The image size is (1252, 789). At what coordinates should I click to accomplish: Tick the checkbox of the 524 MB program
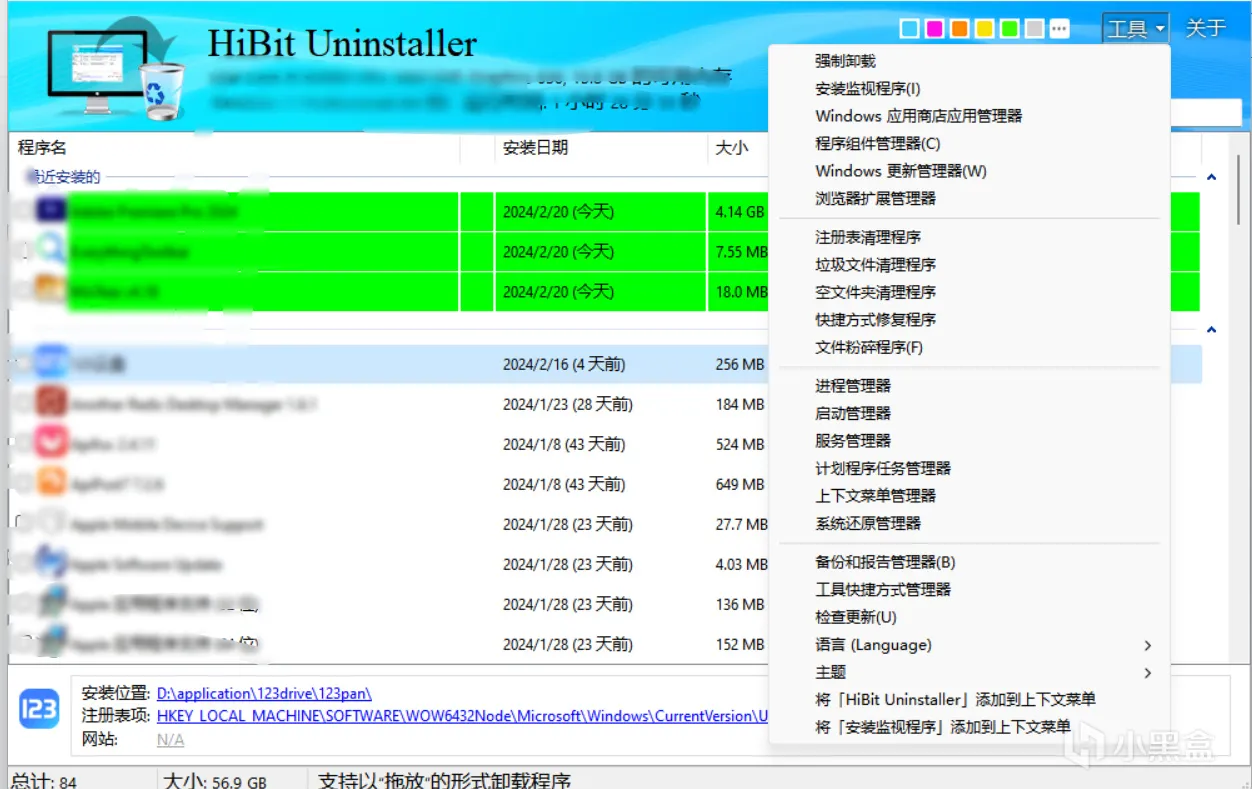point(22,444)
